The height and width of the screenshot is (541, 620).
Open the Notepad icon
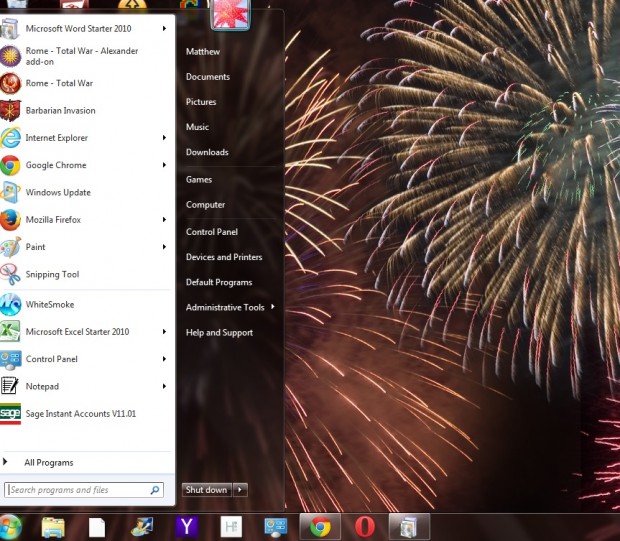click(10, 386)
